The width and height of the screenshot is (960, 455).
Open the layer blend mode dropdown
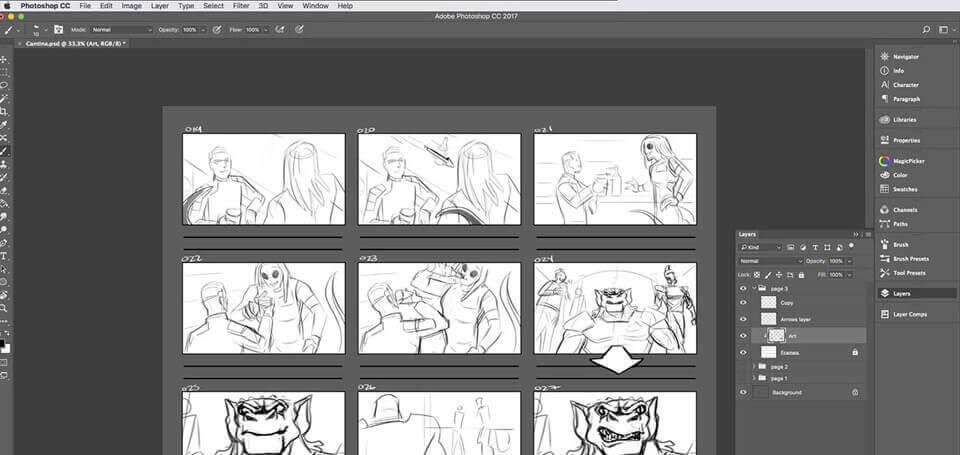[771, 261]
